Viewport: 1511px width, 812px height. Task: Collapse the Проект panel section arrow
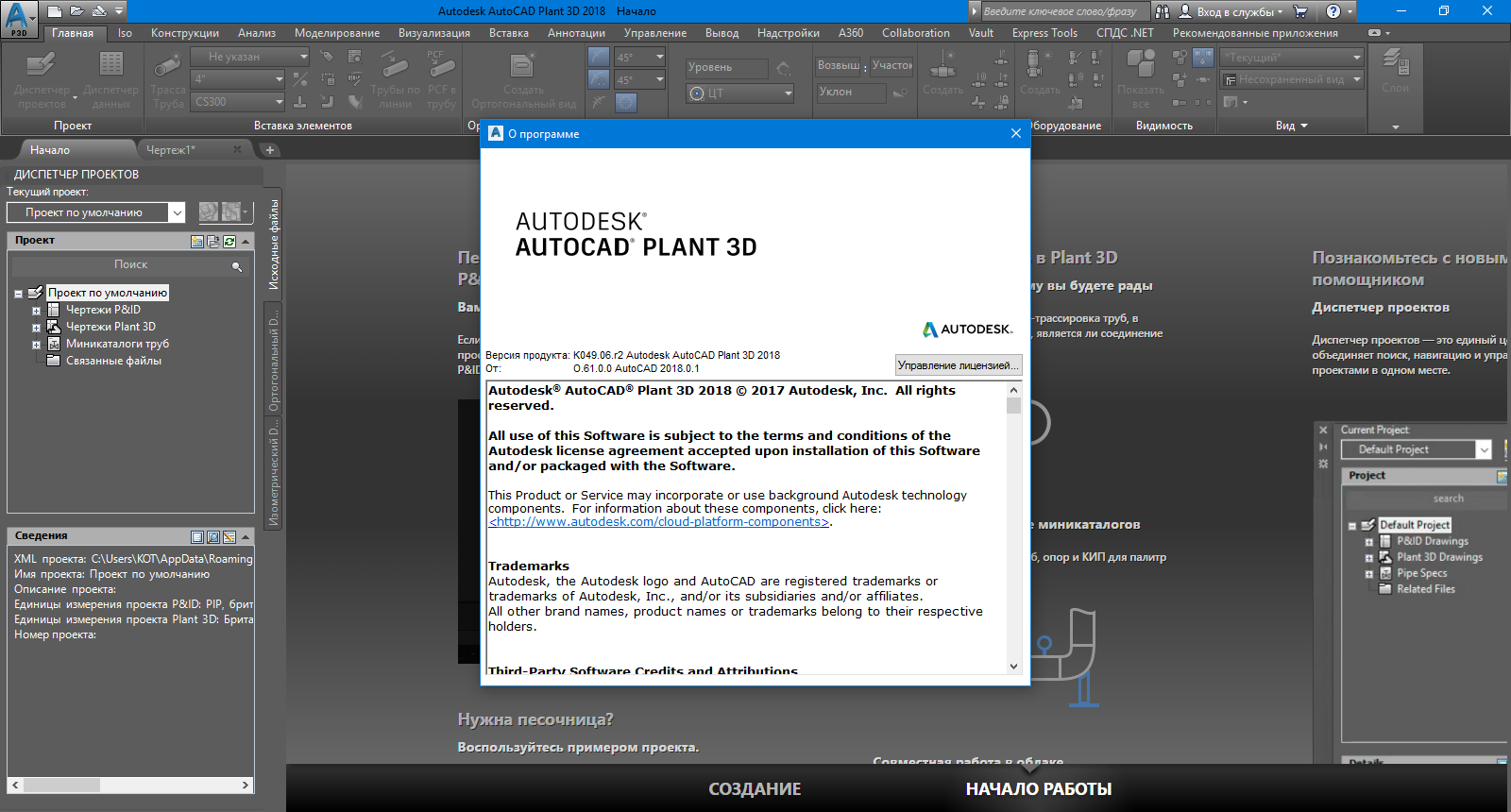click(246, 241)
